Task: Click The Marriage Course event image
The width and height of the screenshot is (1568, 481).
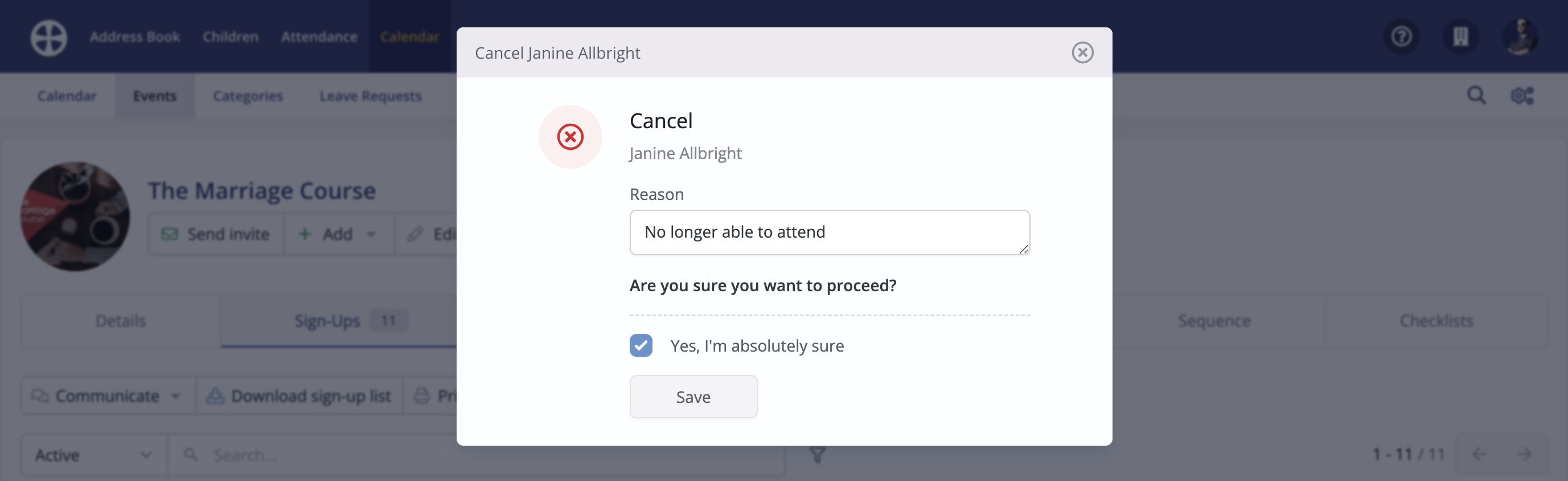Action: pos(75,217)
